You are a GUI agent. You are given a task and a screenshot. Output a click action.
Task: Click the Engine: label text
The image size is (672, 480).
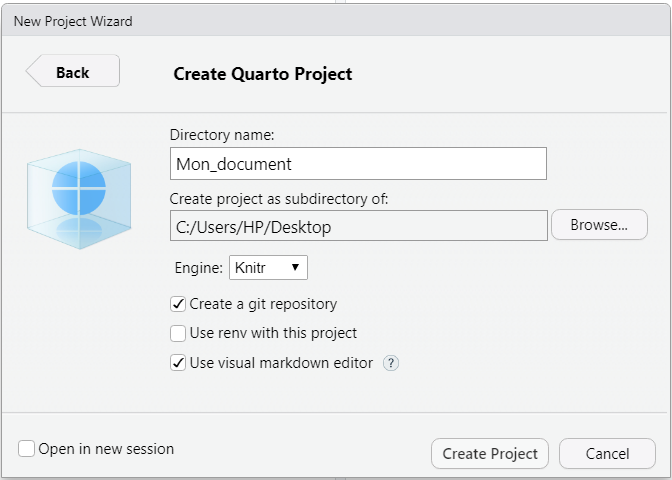[199, 268]
